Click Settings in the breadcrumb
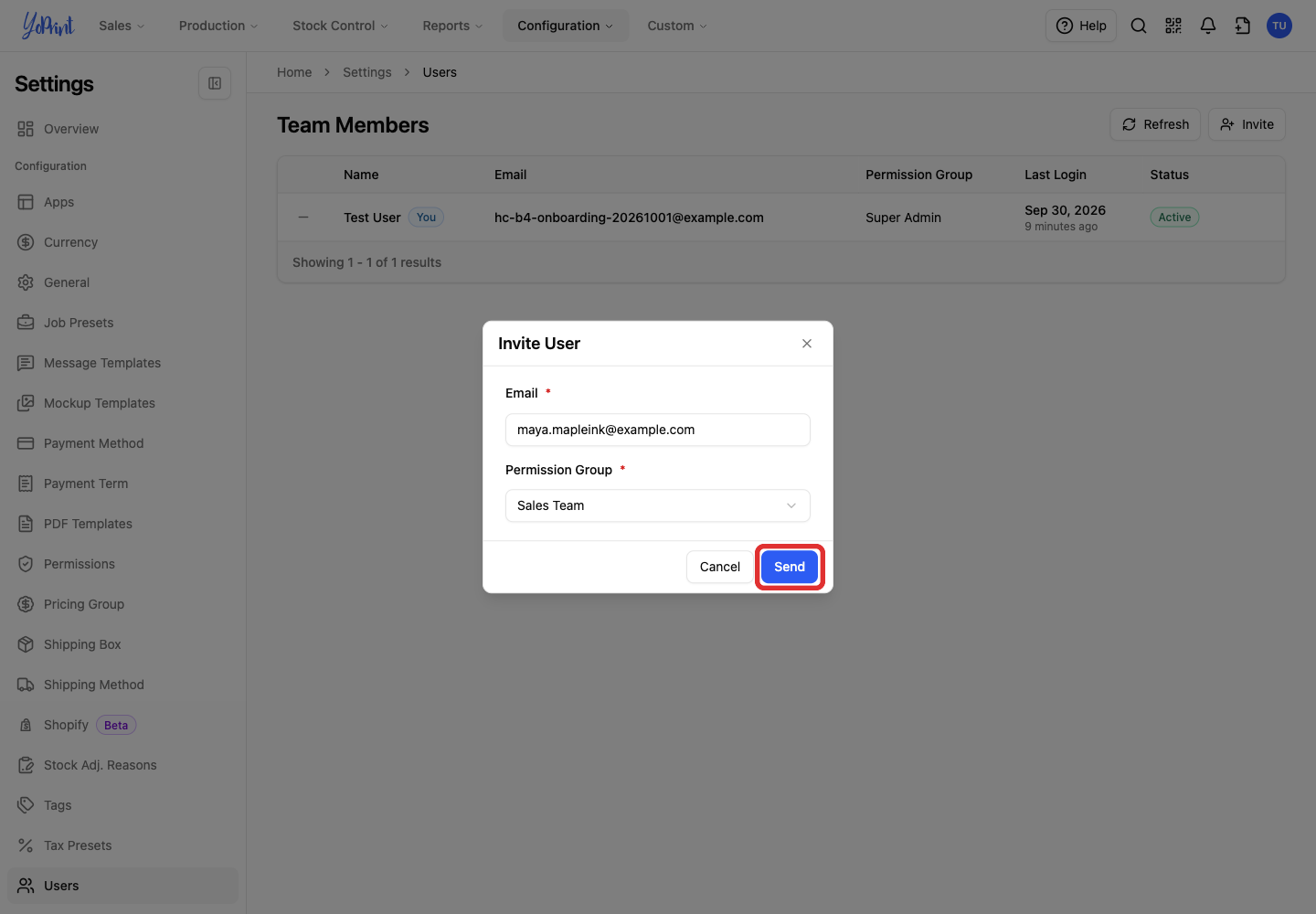Viewport: 1316px width, 914px height. pos(367,72)
